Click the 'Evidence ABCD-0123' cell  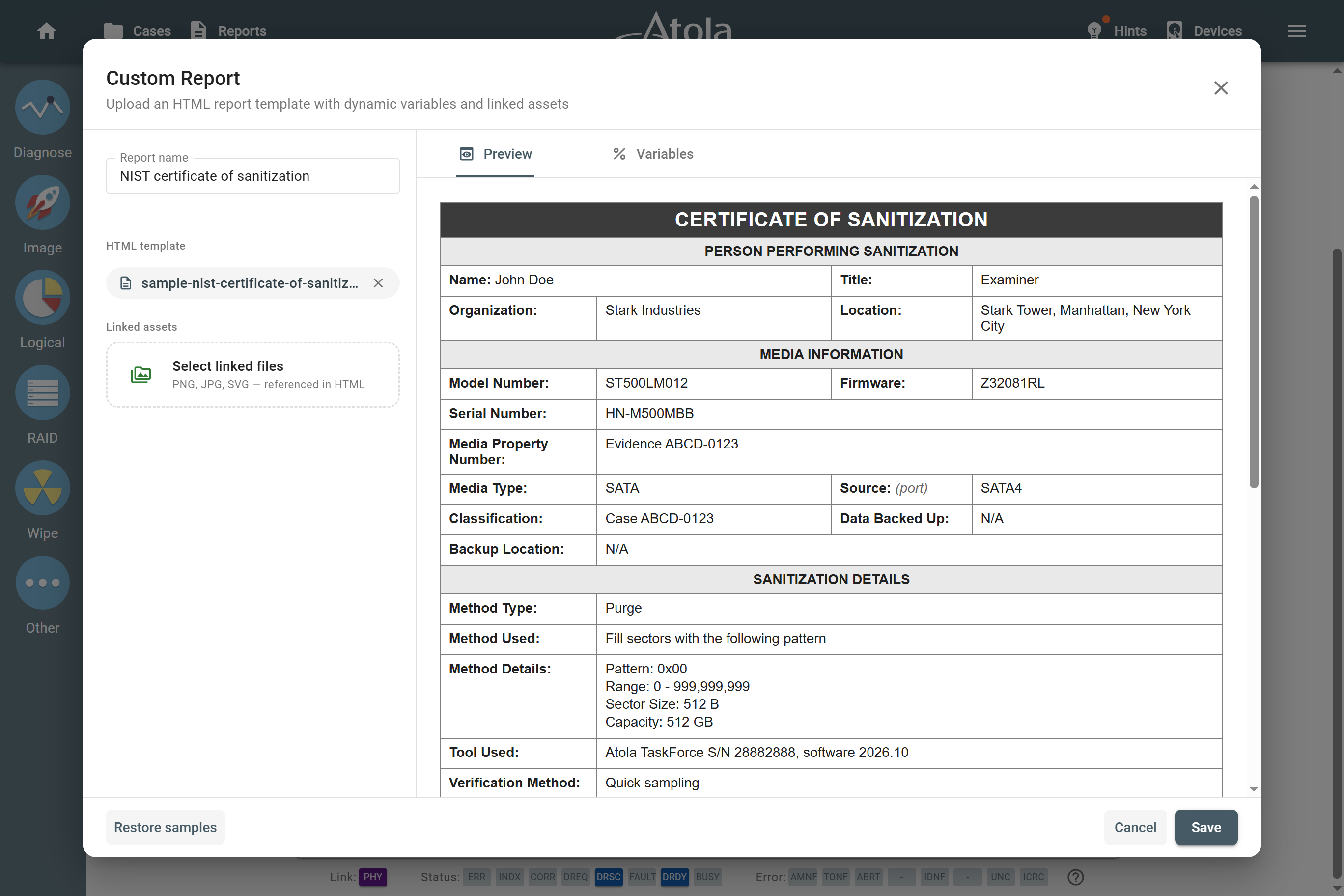click(x=909, y=451)
